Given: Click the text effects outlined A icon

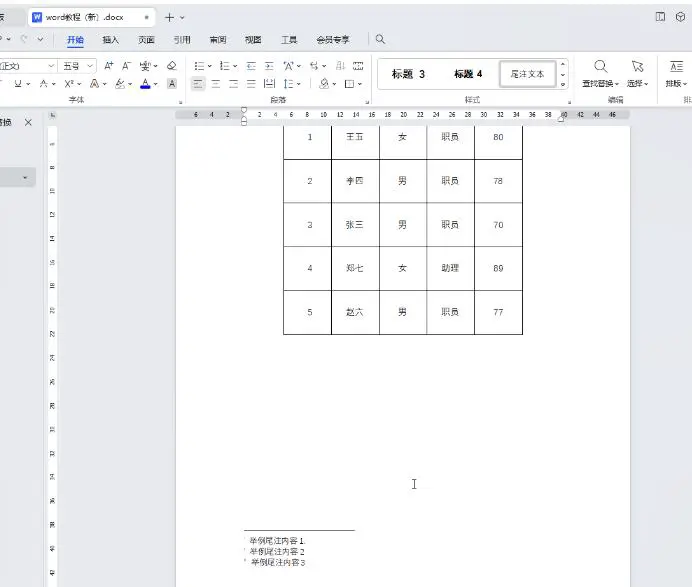Looking at the screenshot, I should point(94,83).
